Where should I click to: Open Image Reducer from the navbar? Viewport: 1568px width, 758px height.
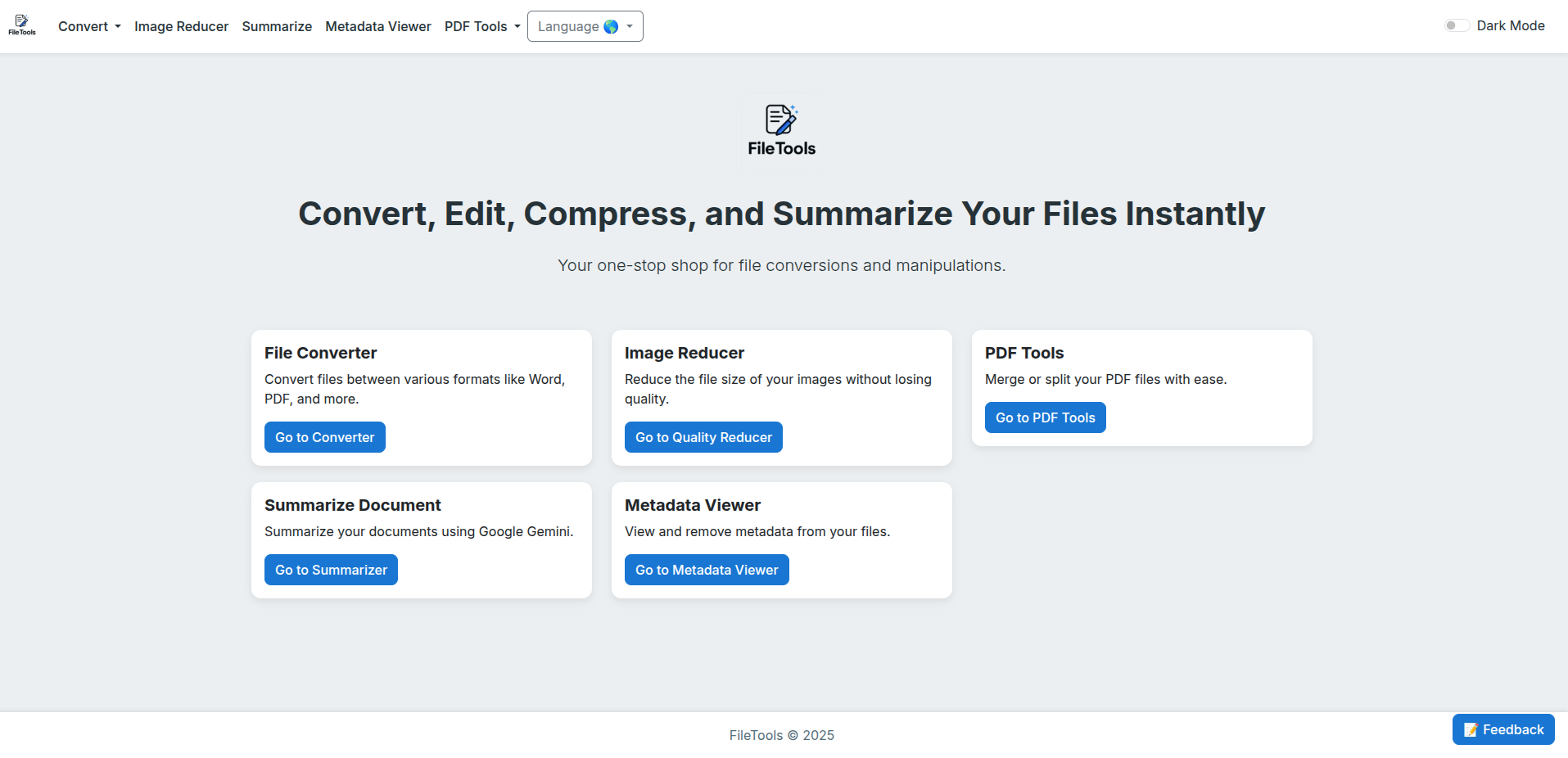(x=181, y=26)
